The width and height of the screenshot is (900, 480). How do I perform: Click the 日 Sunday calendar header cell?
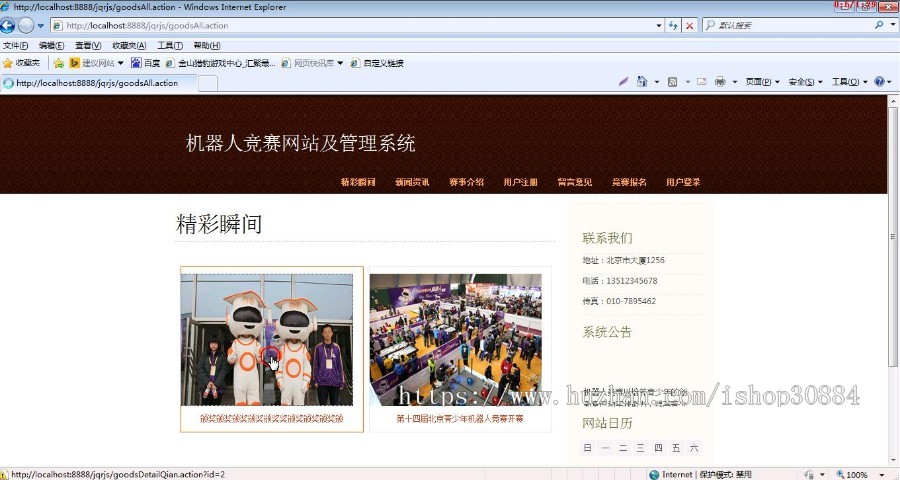point(587,448)
